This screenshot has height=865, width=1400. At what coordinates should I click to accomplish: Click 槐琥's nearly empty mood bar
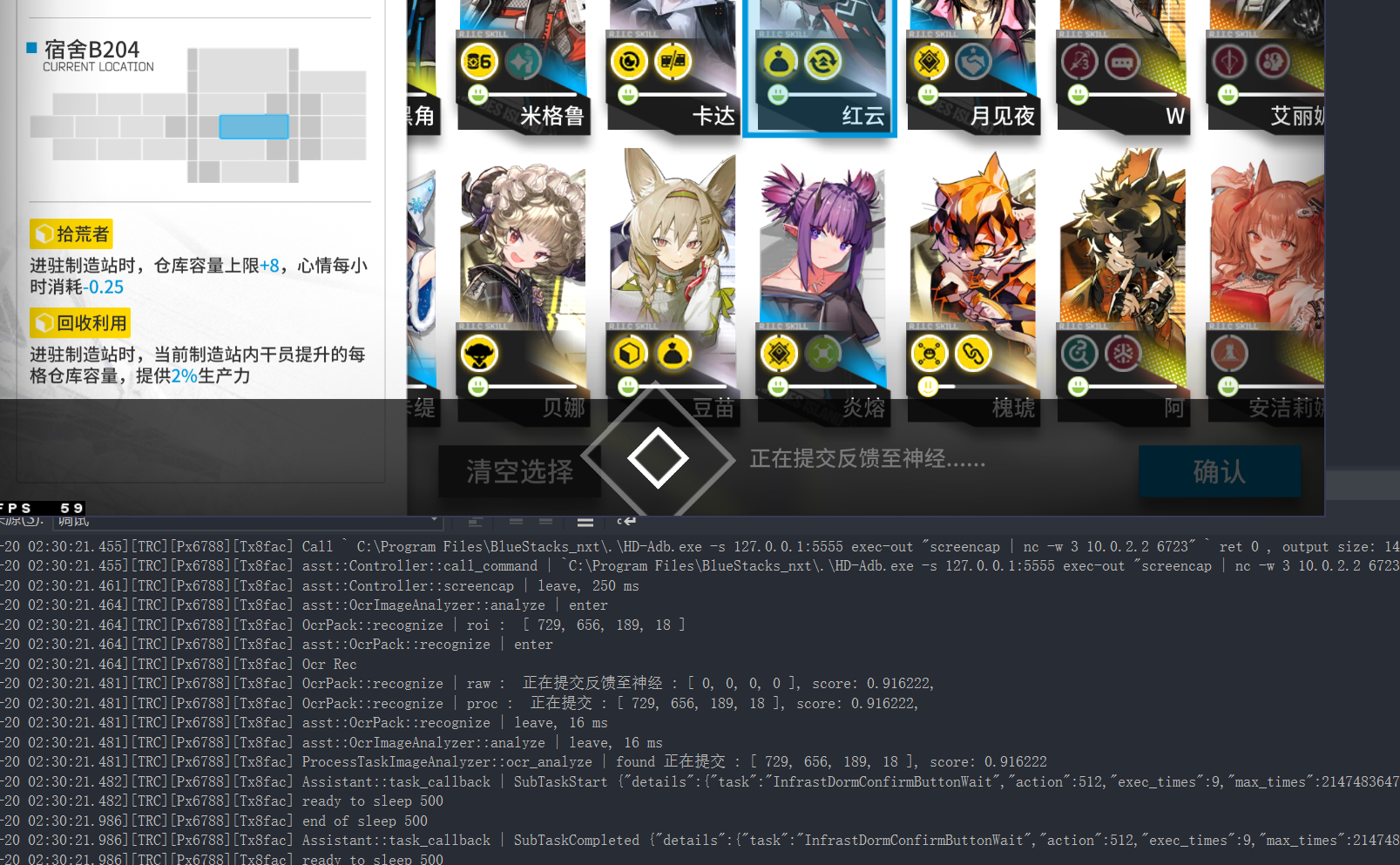tap(982, 386)
